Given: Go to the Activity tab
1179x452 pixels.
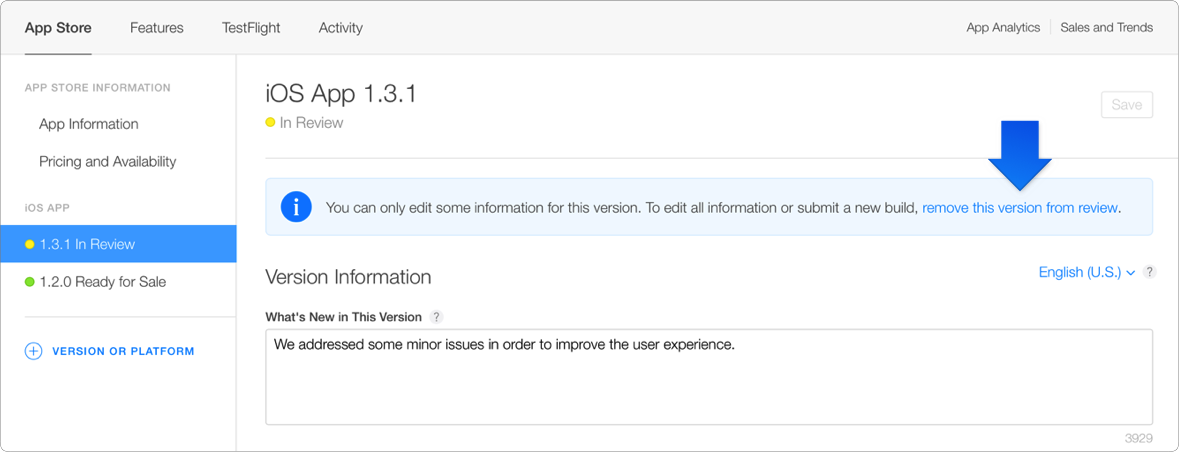Looking at the screenshot, I should coord(341,28).
